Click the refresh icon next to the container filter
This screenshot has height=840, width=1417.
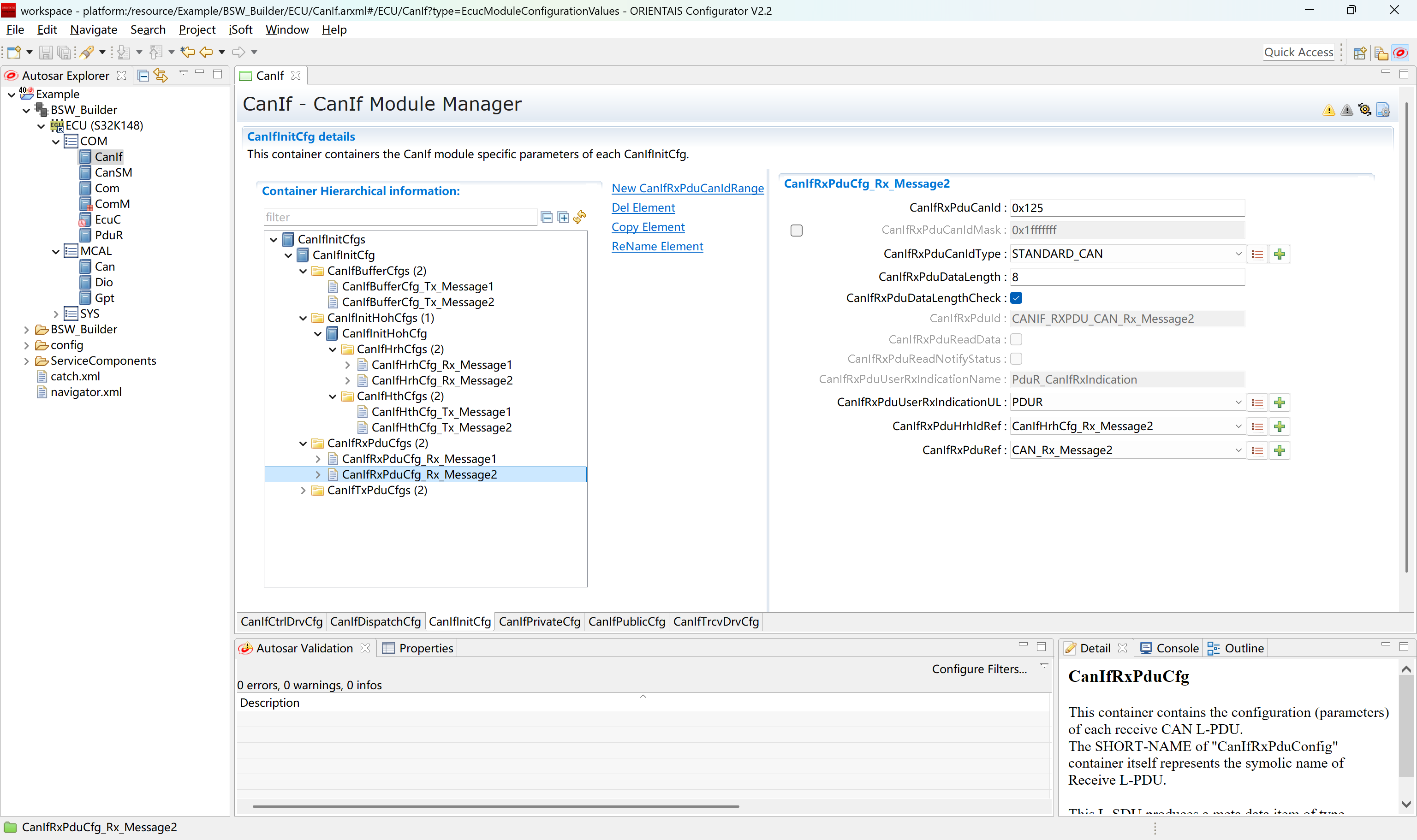coord(579,217)
